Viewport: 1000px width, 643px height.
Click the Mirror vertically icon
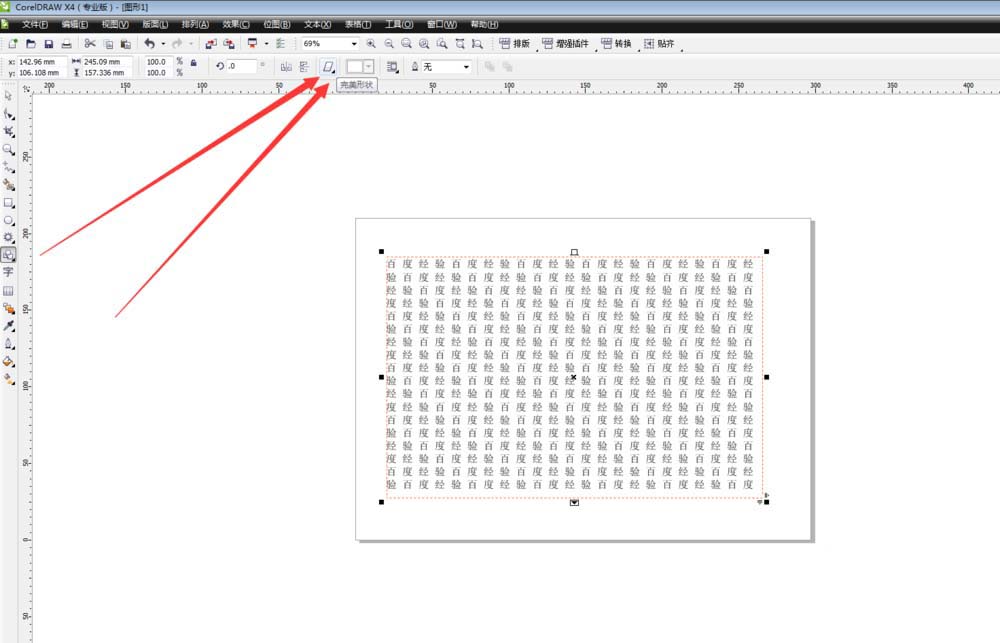(304, 66)
